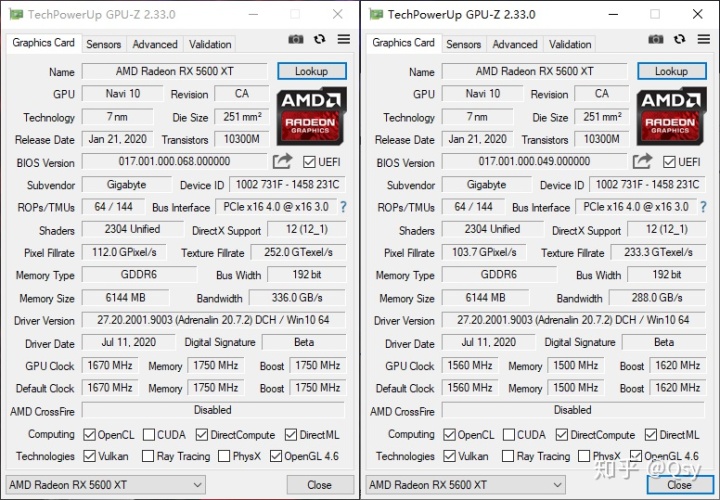Click GPU-Z app icon in right title bar
720x500 pixels.
coord(376,14)
